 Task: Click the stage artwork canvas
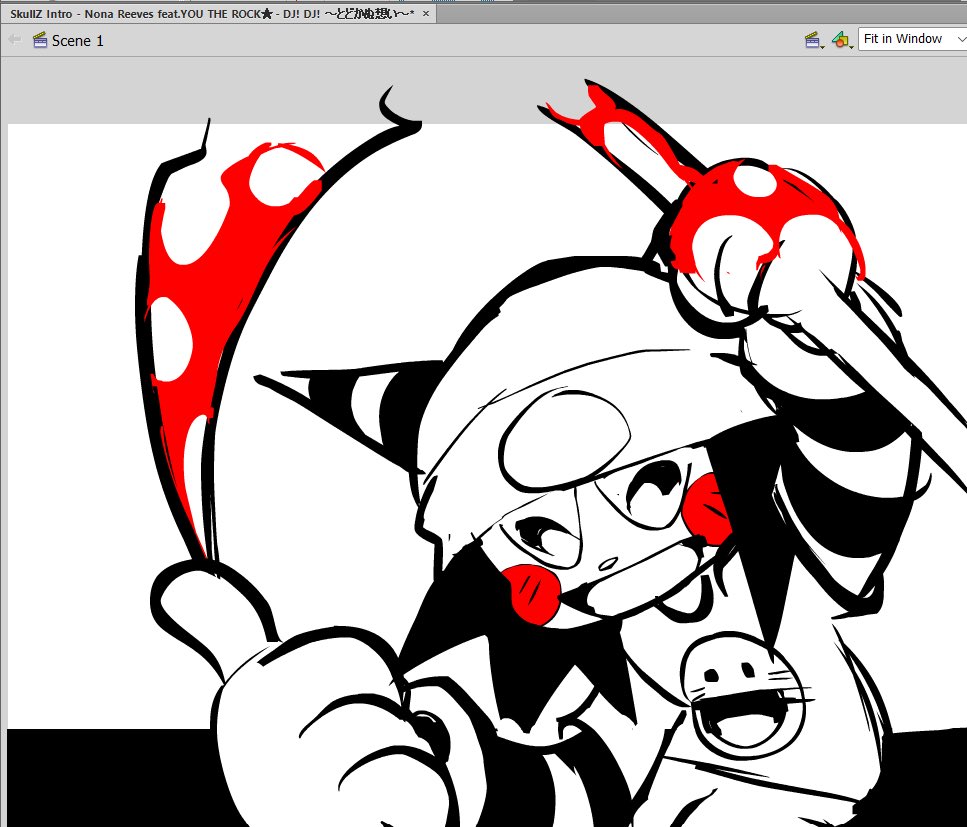(486, 475)
